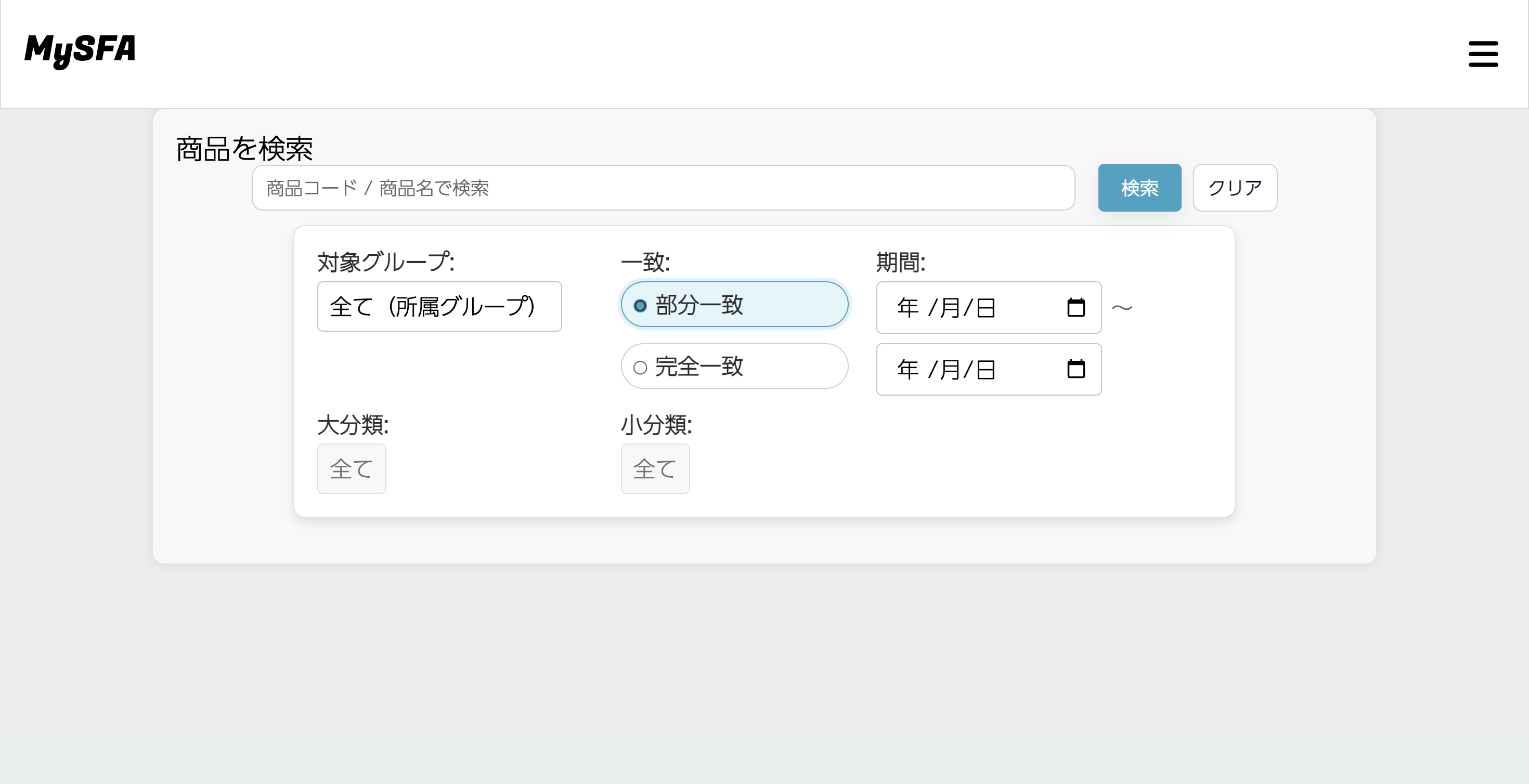Click the end date 月 field
The width and height of the screenshot is (1529, 784).
pyautogui.click(x=950, y=369)
